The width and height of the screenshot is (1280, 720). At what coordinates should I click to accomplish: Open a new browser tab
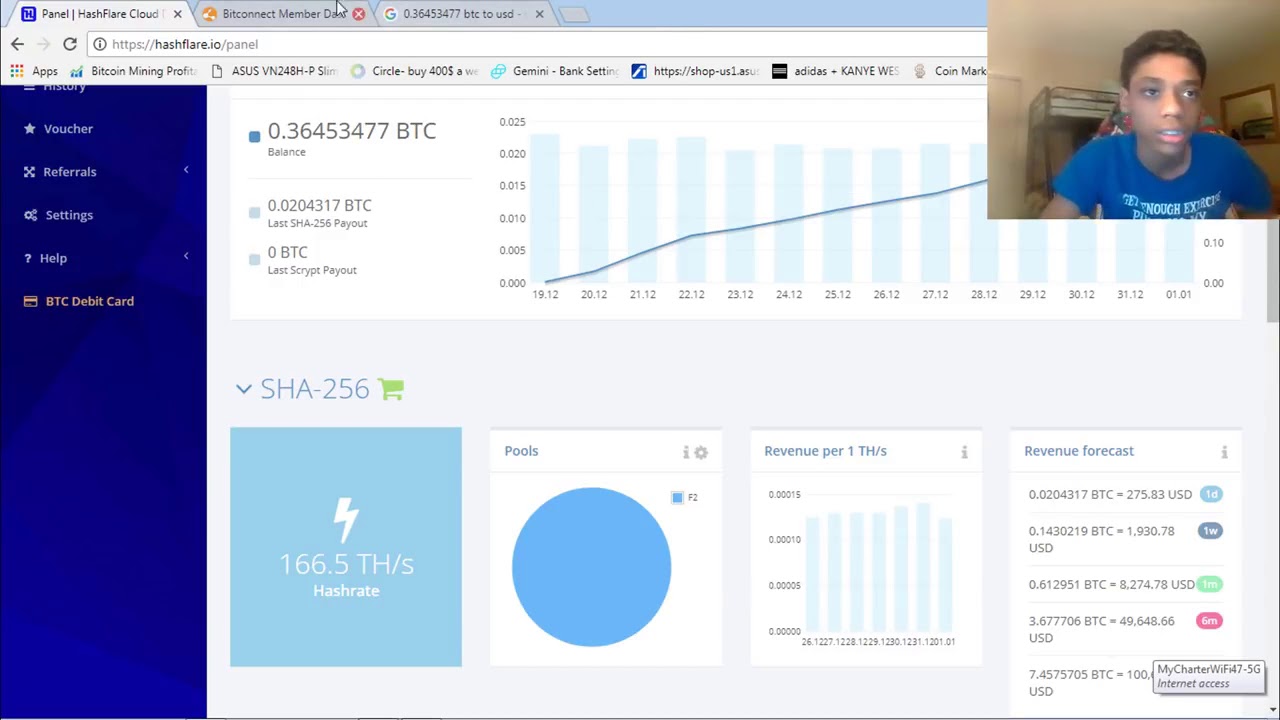coord(574,14)
